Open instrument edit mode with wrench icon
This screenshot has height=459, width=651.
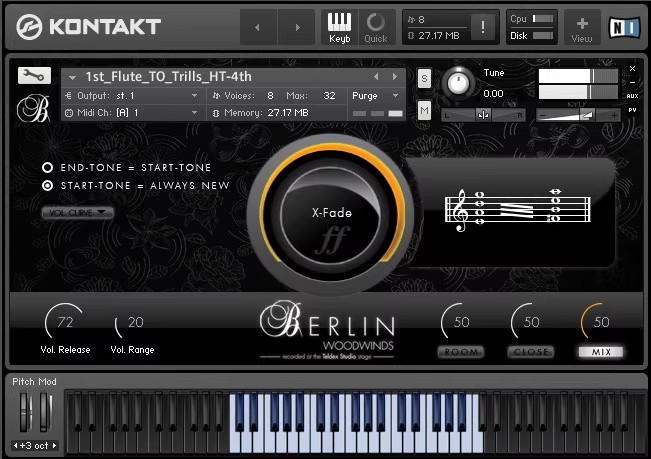(x=33, y=75)
